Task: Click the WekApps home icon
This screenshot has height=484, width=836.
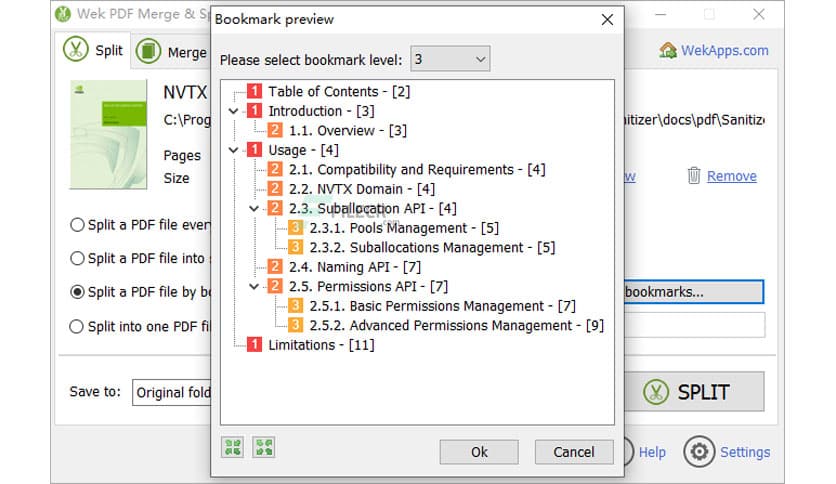Action: (668, 50)
